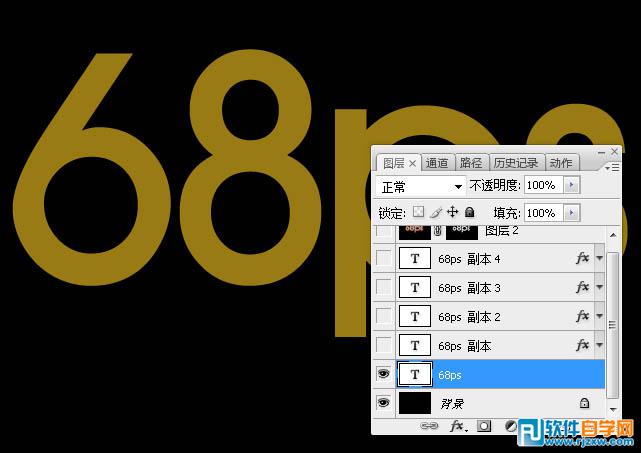This screenshot has width=641, height=453.
Task: Click the T type icon of 68ps 副本 4
Action: (415, 258)
